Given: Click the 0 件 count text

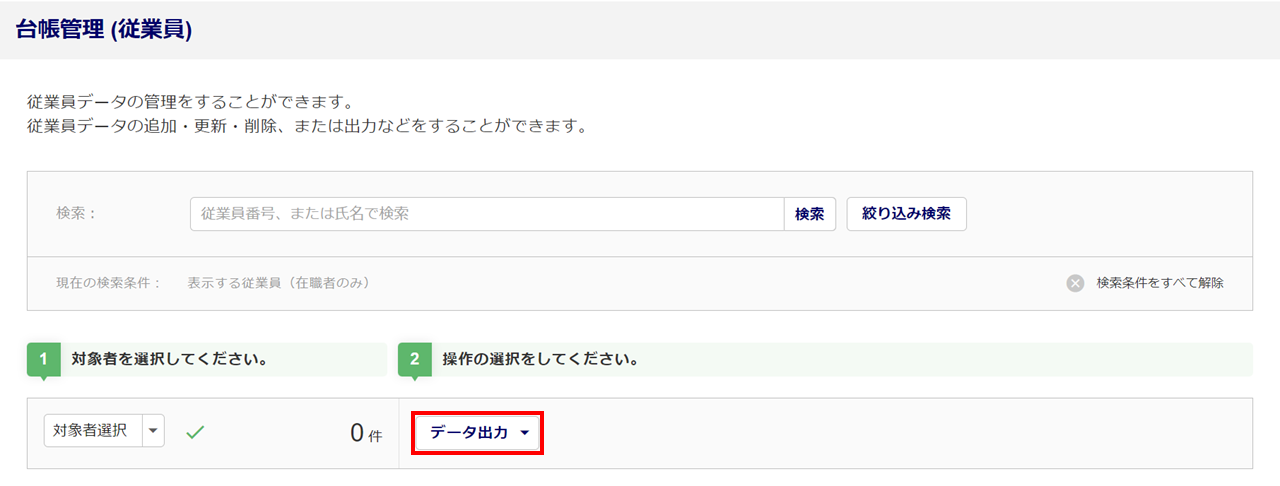Looking at the screenshot, I should tap(366, 433).
